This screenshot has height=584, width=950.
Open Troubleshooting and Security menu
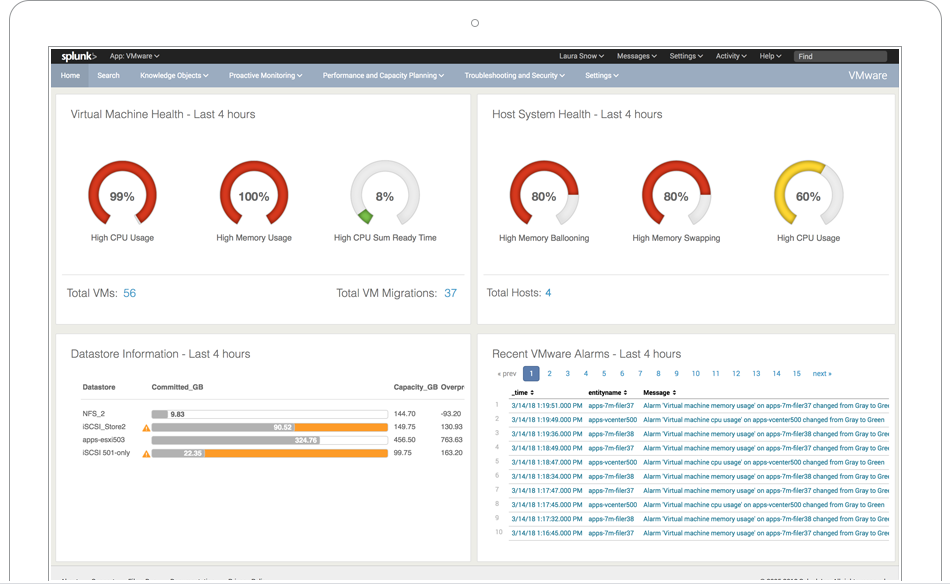515,76
